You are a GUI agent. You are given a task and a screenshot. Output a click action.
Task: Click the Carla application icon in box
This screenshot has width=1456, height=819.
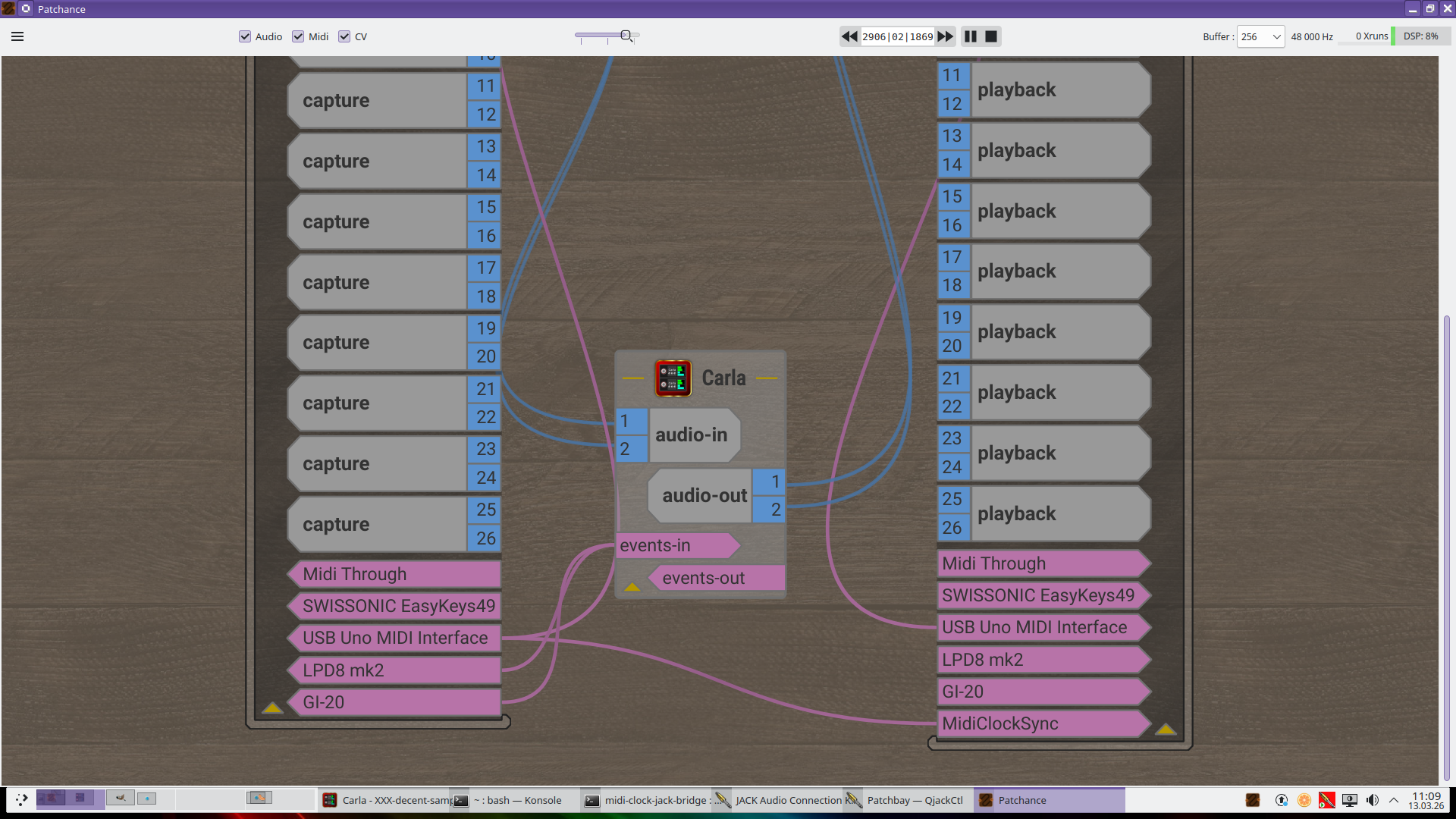pyautogui.click(x=673, y=378)
